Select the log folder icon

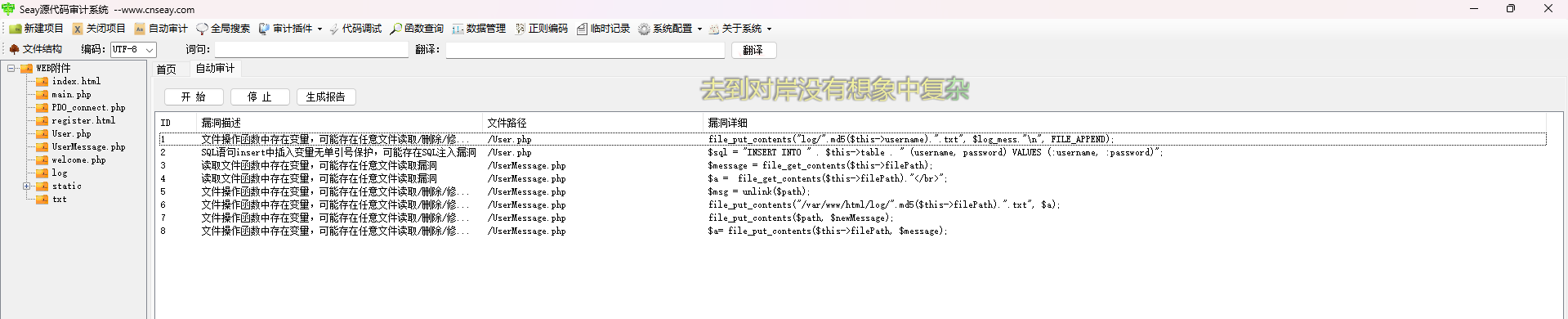(x=42, y=173)
